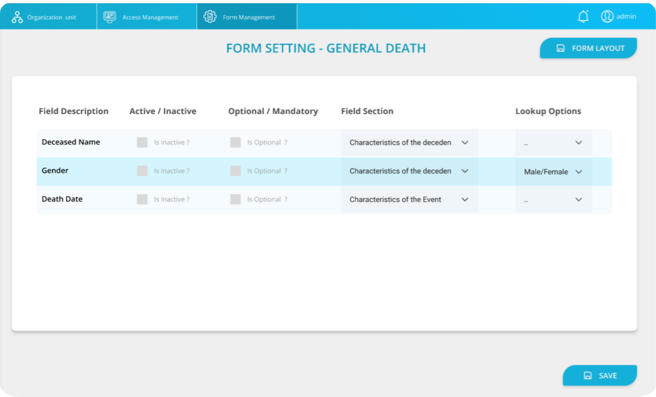
Task: Click the Field Description column header
Action: (x=74, y=111)
